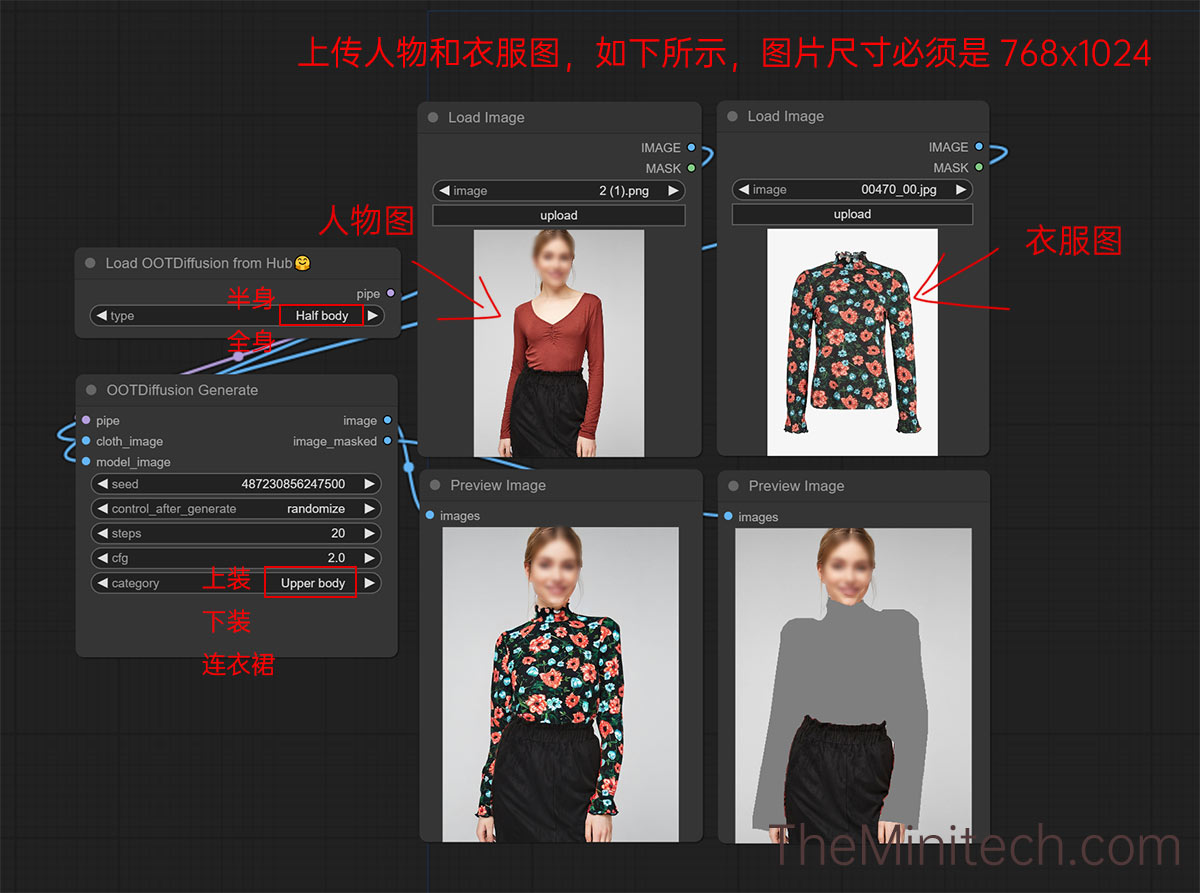Collapse the left Load Image node via its dot
Viewport: 1200px width, 893px height.
pyautogui.click(x=433, y=118)
